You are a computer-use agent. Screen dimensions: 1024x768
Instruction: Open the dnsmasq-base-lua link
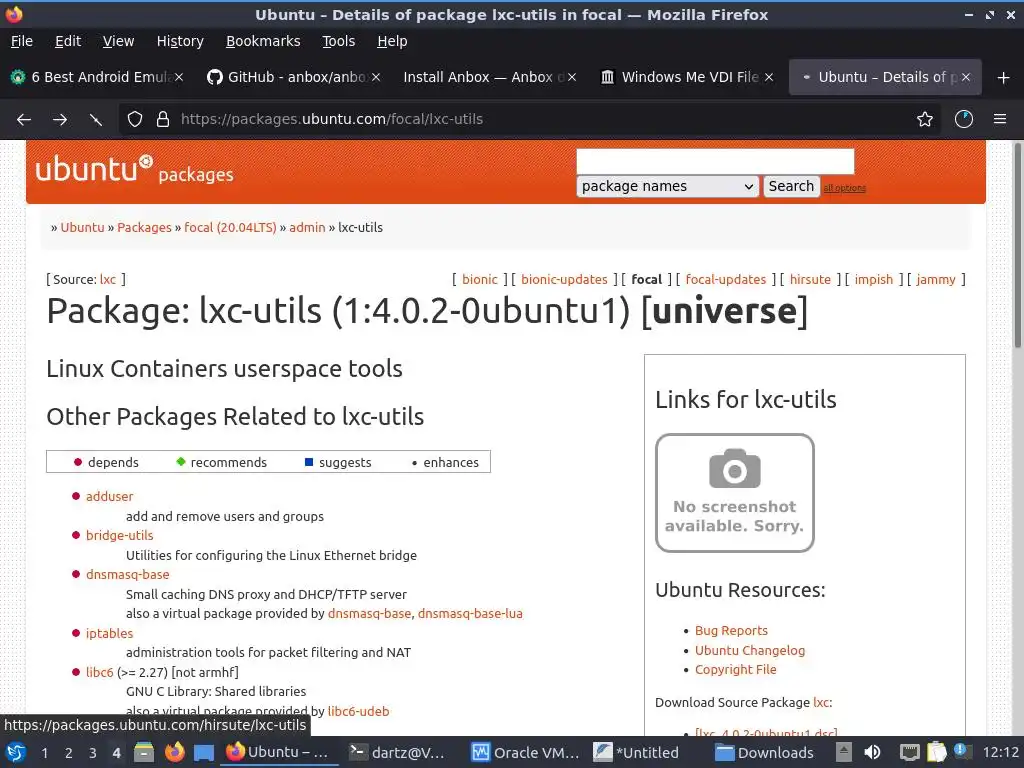470,614
